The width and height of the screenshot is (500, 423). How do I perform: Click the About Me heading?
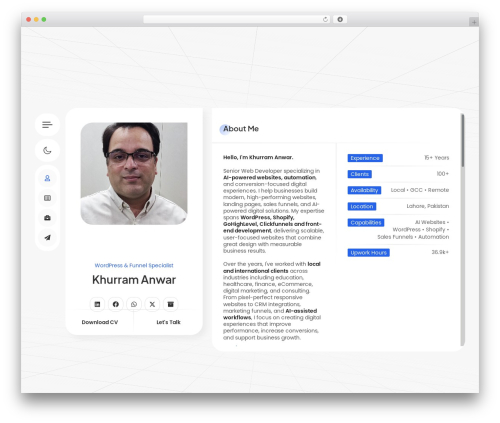click(241, 129)
